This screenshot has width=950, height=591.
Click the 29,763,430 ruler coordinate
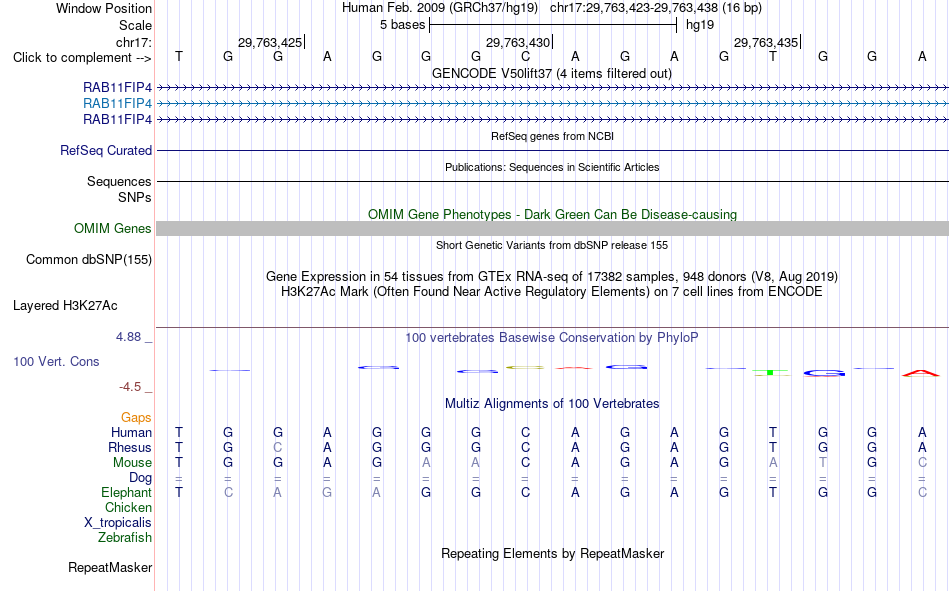pyautogui.click(x=518, y=42)
